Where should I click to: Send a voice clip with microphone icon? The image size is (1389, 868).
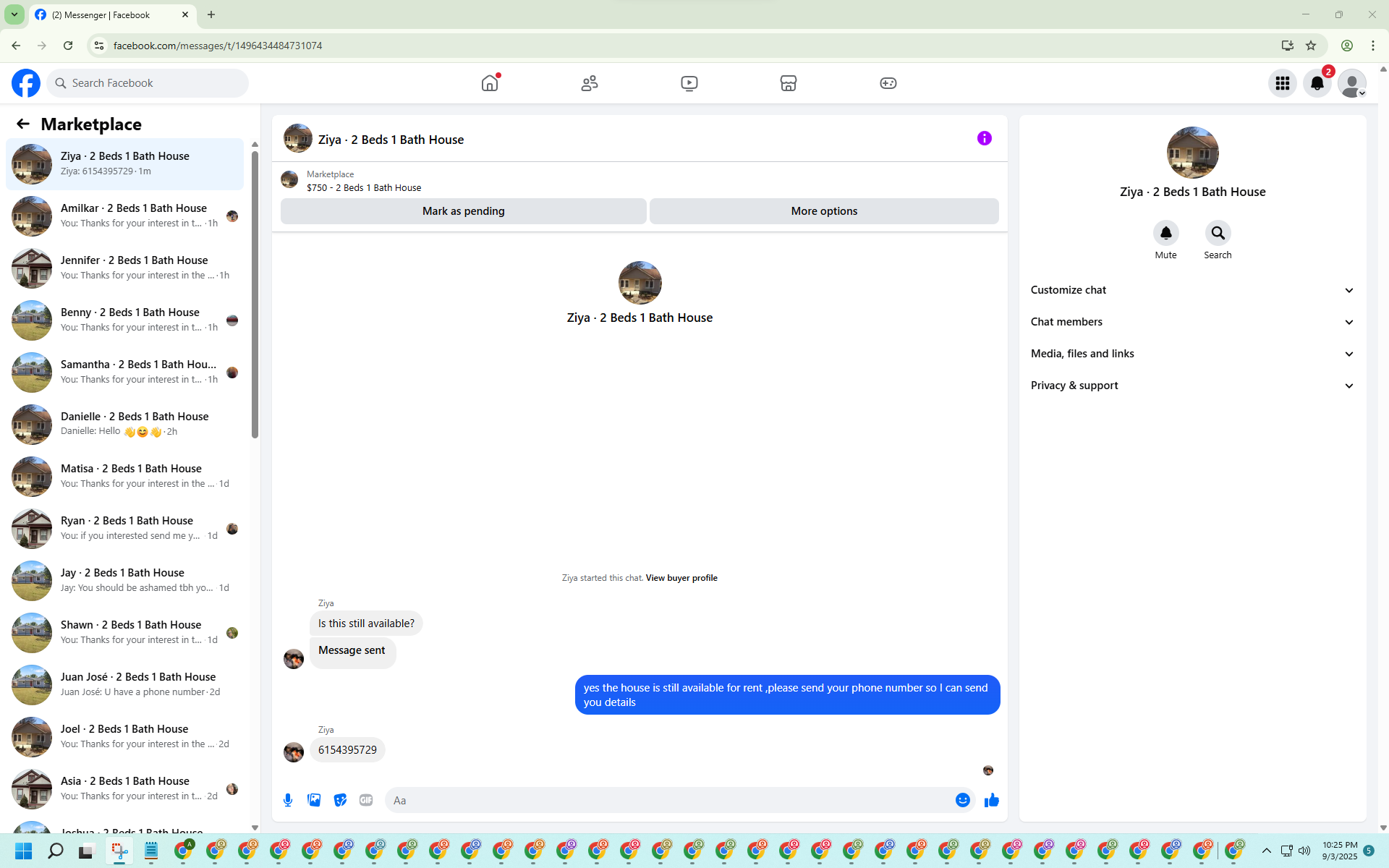click(x=288, y=800)
